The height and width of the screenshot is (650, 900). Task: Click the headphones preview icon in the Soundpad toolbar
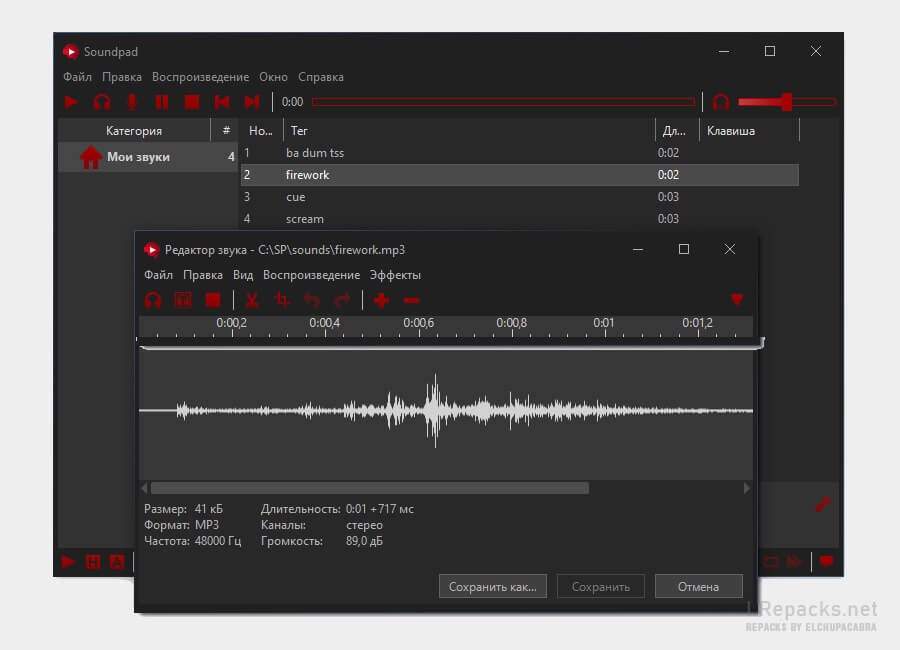[102, 102]
